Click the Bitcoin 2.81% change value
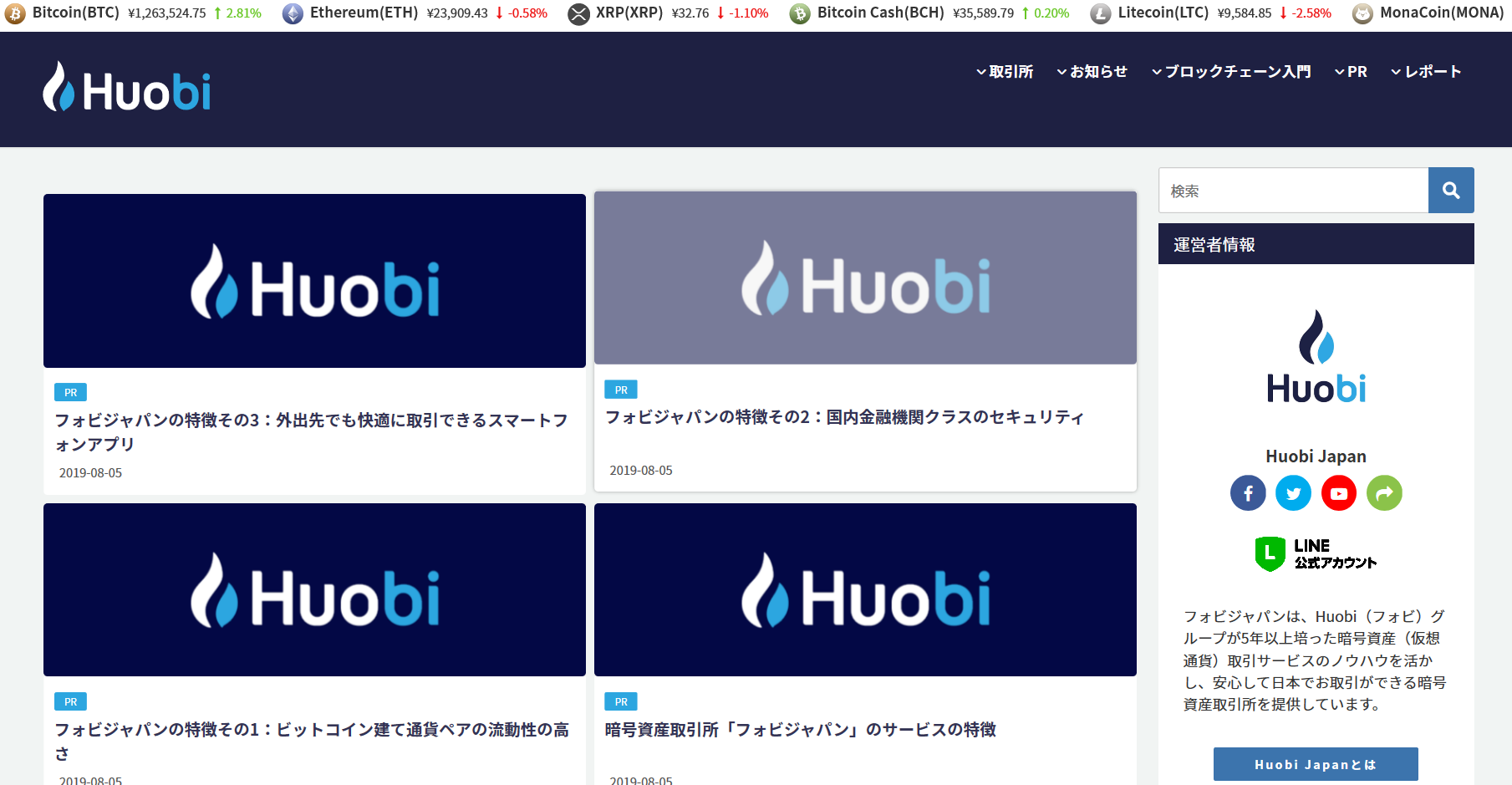The height and width of the screenshot is (785, 1512). tap(243, 13)
